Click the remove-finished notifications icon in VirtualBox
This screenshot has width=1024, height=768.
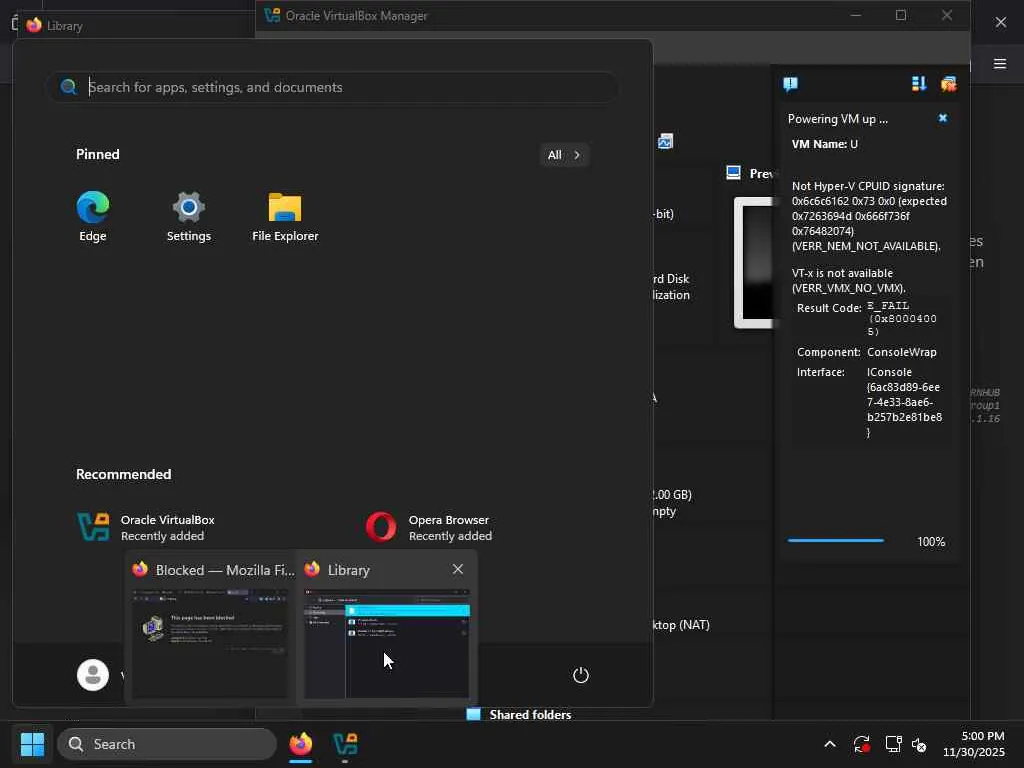click(x=948, y=84)
